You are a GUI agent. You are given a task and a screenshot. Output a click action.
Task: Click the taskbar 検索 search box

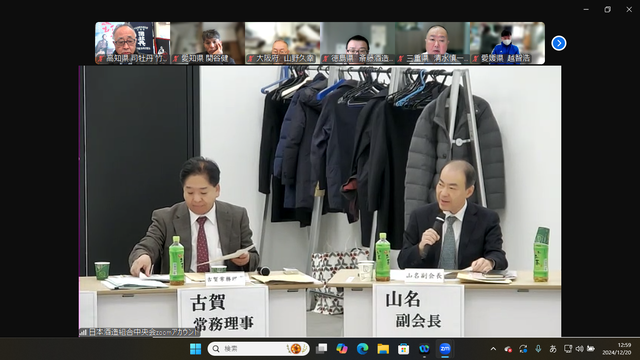coord(258,349)
